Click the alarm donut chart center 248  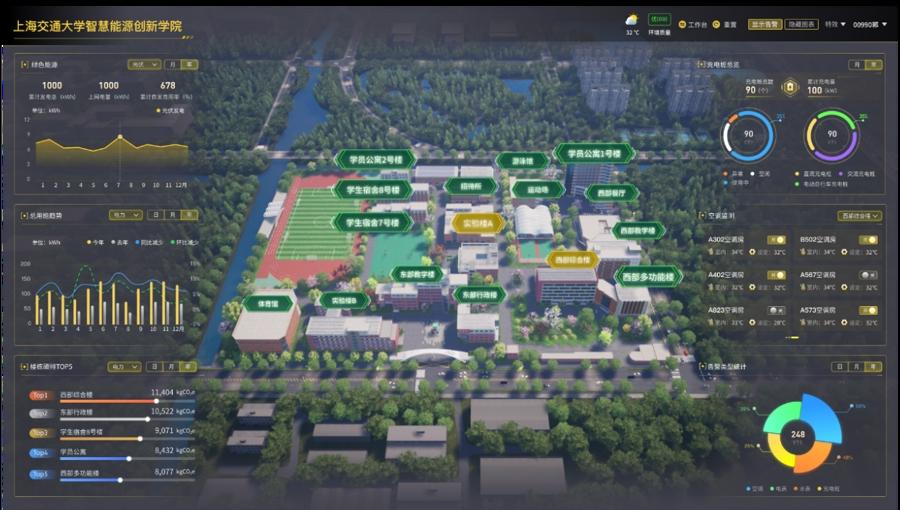tap(798, 434)
